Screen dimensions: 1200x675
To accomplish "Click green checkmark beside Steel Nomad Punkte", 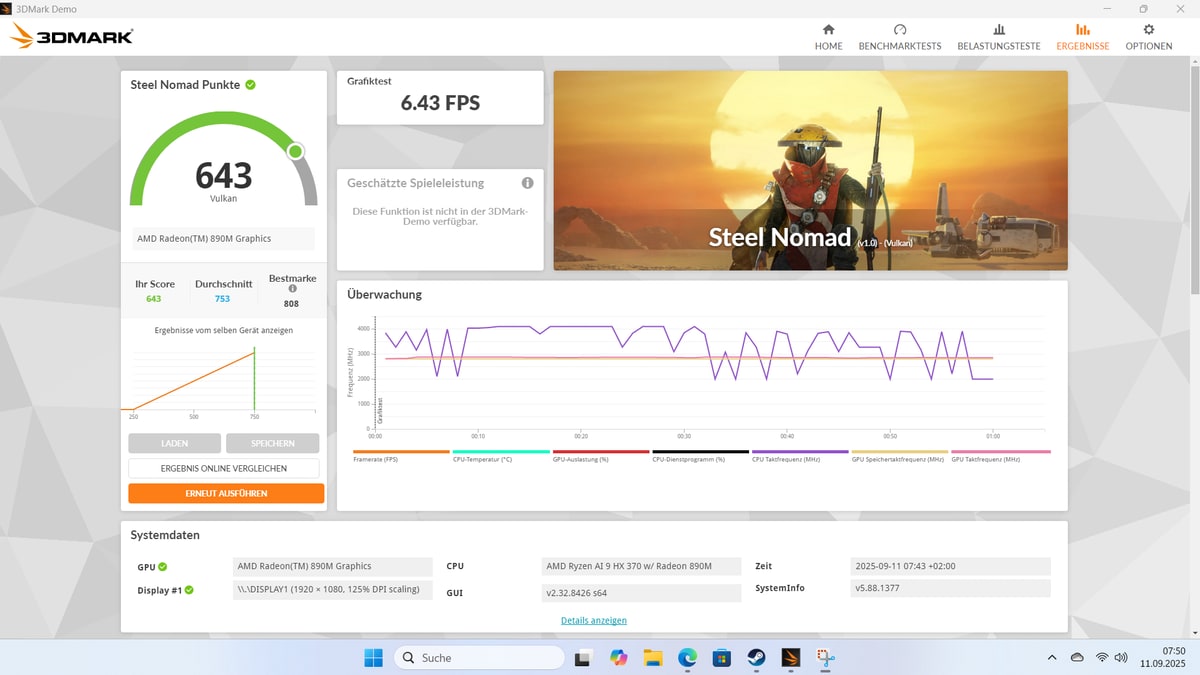I will click(x=250, y=85).
